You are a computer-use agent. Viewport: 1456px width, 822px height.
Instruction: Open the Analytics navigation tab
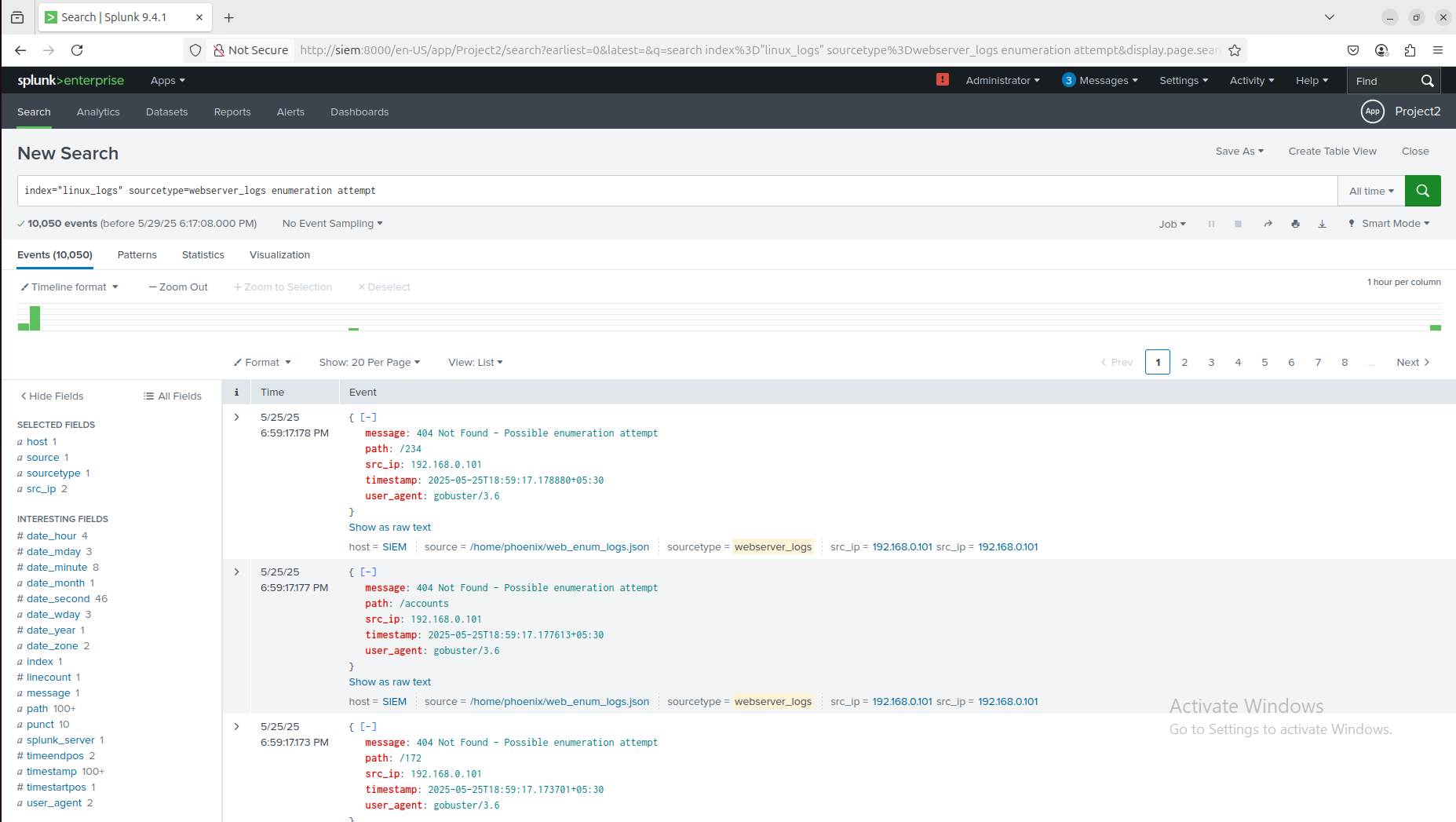click(x=98, y=112)
